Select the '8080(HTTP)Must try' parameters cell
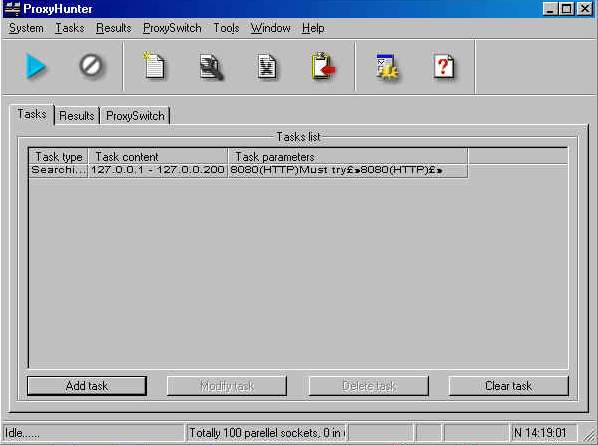 [348, 170]
